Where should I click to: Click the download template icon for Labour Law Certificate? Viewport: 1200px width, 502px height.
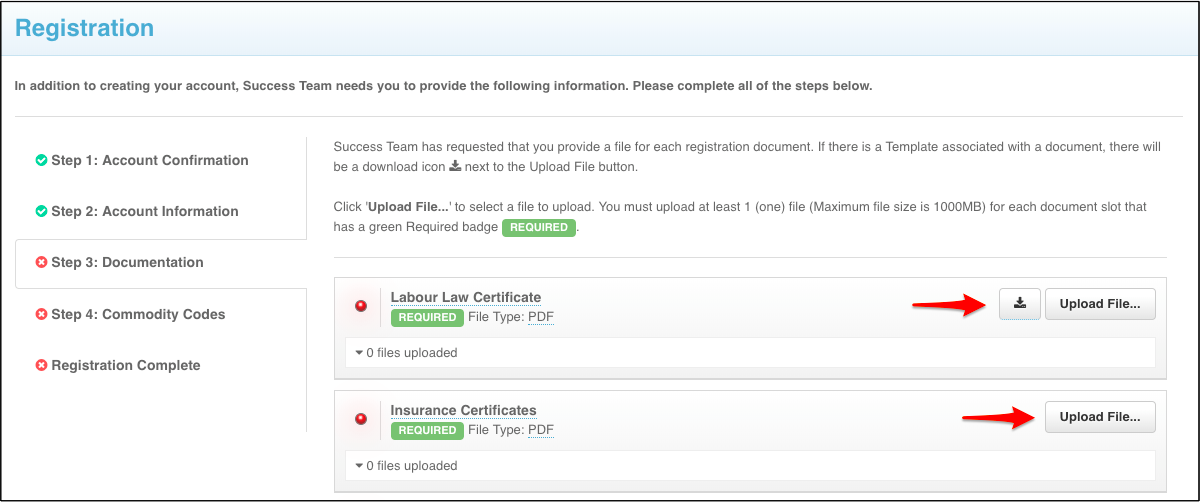[x=1019, y=305]
